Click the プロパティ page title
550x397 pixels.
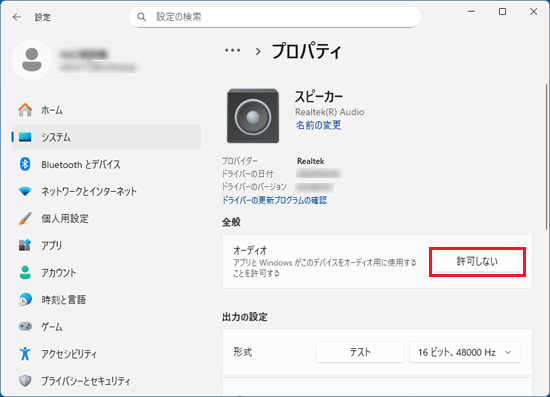tap(306, 51)
